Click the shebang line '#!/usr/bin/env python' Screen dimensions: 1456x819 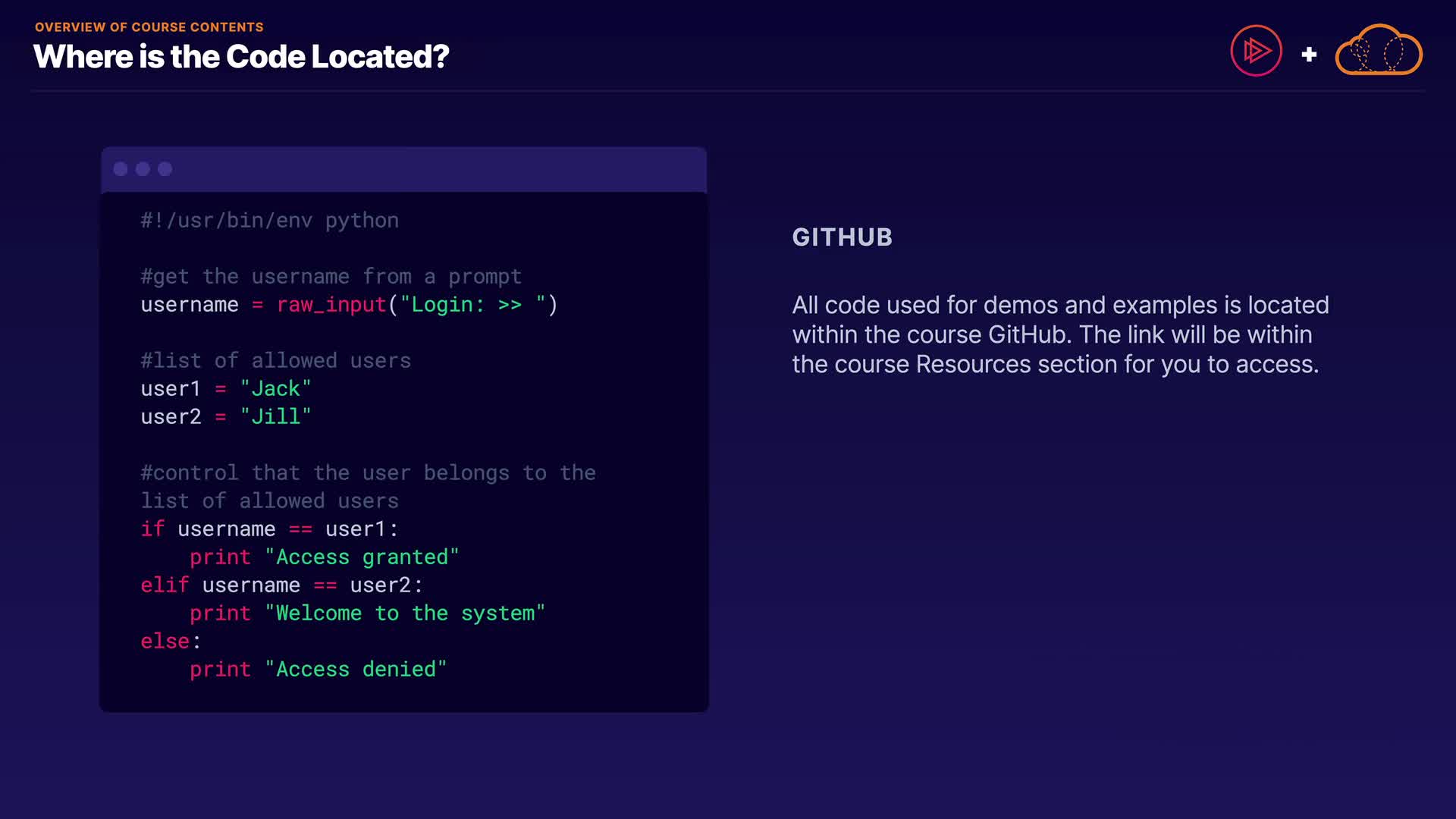tap(269, 221)
